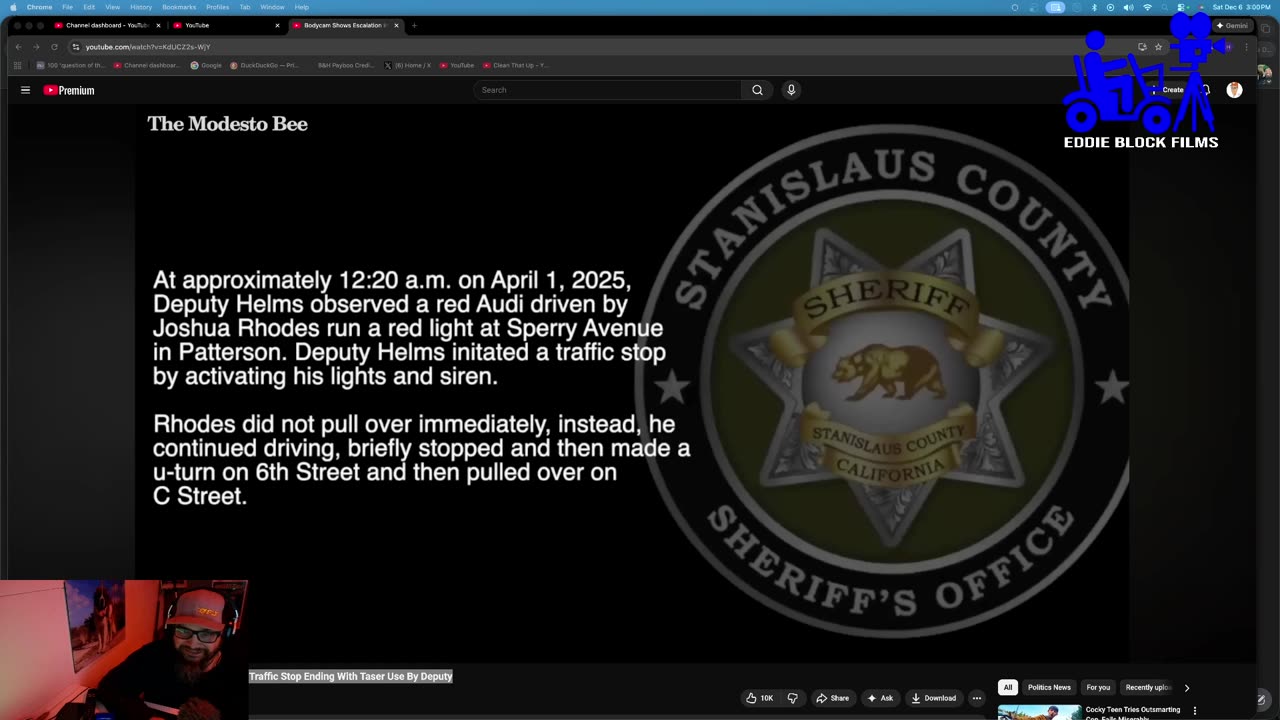
Task: Open Cocky Teen video thumbnail
Action: [1039, 712]
